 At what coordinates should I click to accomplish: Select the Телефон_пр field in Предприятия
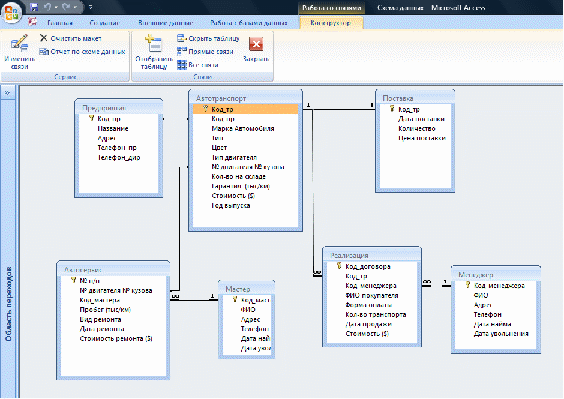[117, 148]
